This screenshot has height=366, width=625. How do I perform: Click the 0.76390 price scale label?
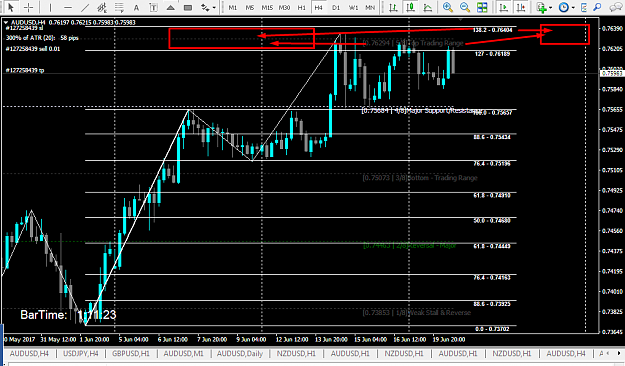click(612, 29)
